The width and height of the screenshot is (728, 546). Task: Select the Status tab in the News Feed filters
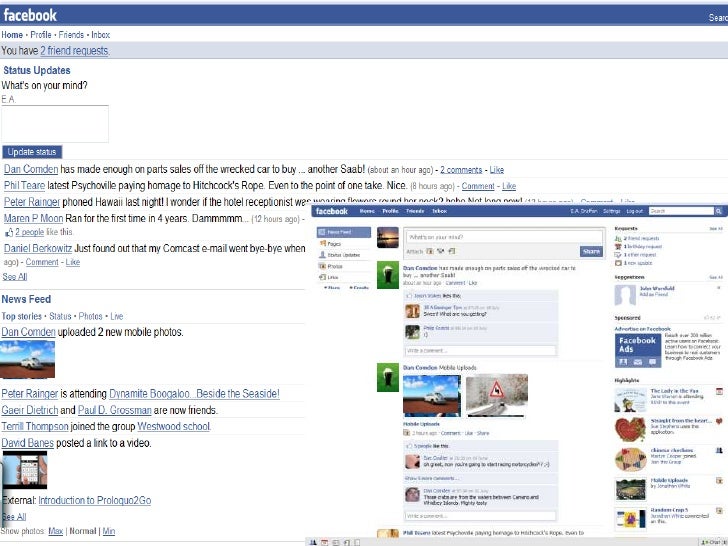60,316
